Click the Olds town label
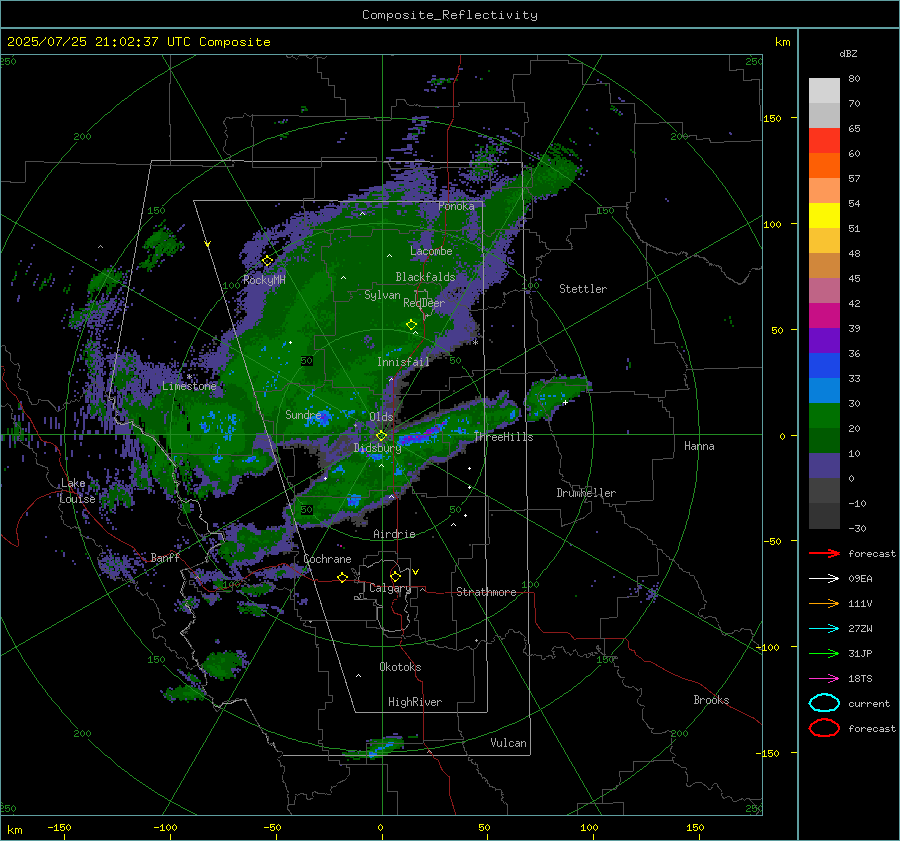Image resolution: width=900 pixels, height=841 pixels. [x=381, y=417]
